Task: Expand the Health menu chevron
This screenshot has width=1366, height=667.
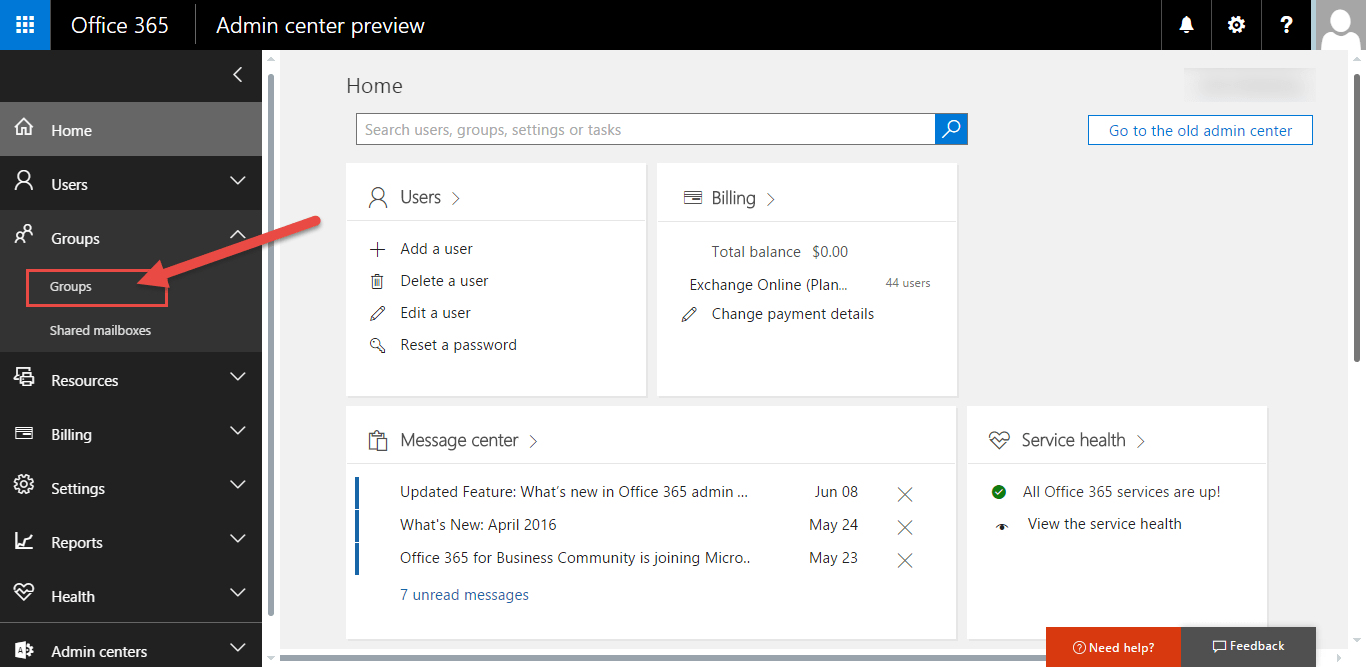Action: 237,593
